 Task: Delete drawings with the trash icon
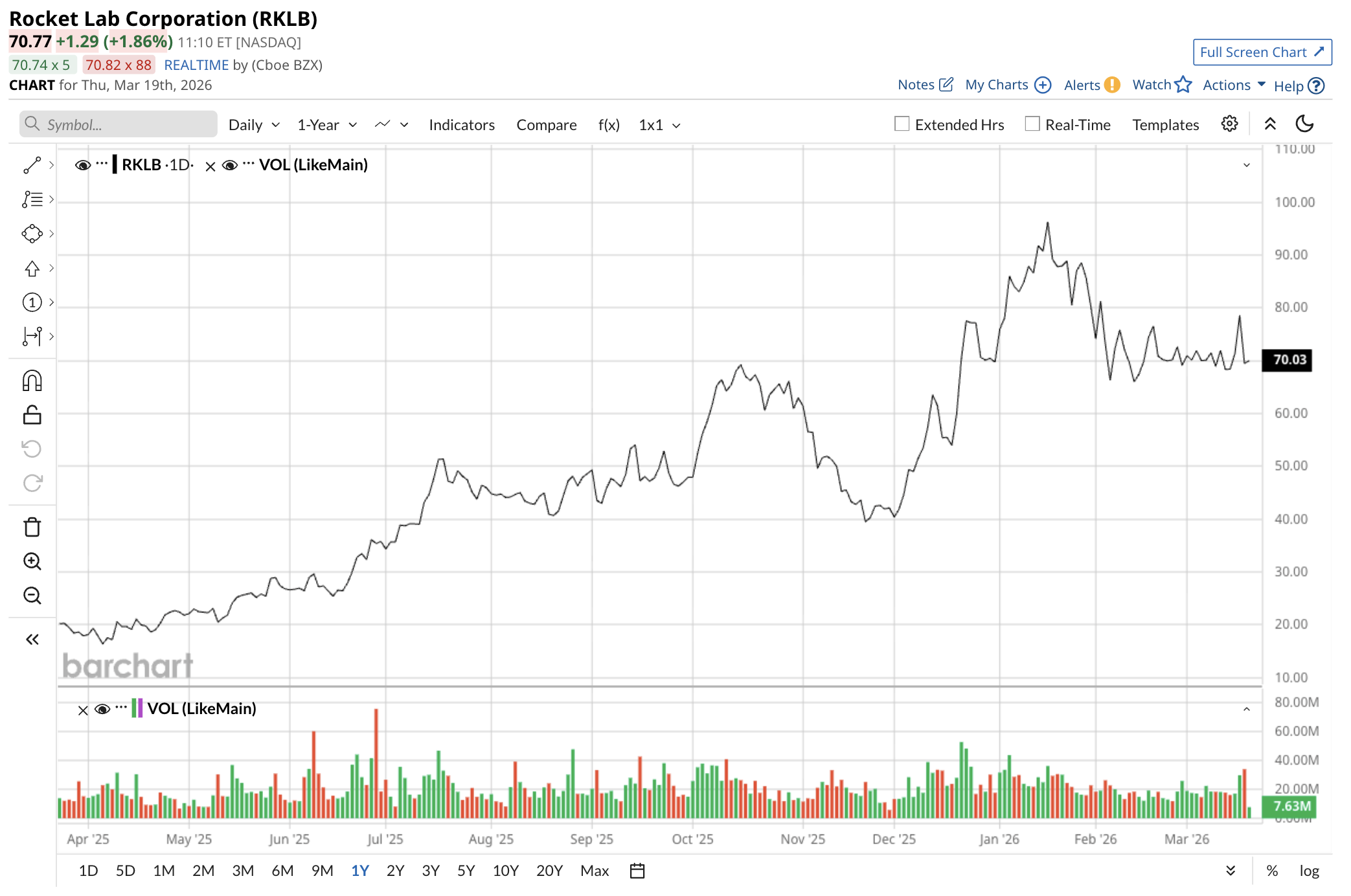(32, 527)
